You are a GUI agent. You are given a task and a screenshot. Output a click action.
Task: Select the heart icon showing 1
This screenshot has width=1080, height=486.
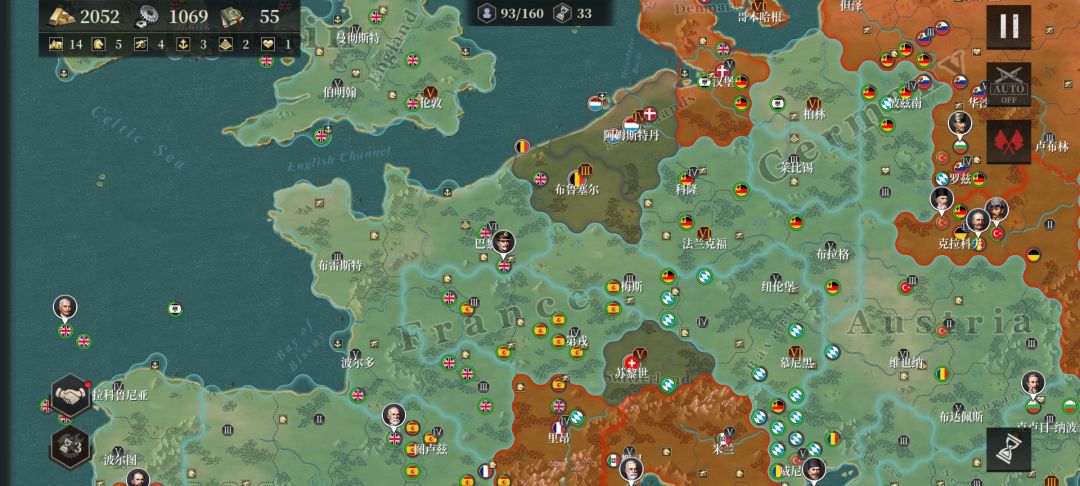pyautogui.click(x=269, y=45)
